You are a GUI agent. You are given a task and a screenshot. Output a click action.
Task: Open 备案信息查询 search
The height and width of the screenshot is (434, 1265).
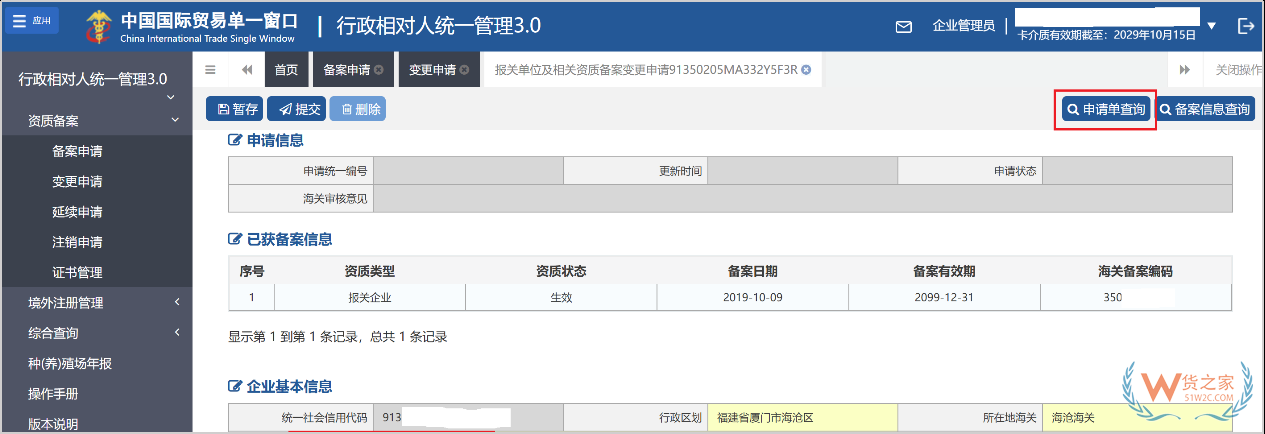(1205, 109)
